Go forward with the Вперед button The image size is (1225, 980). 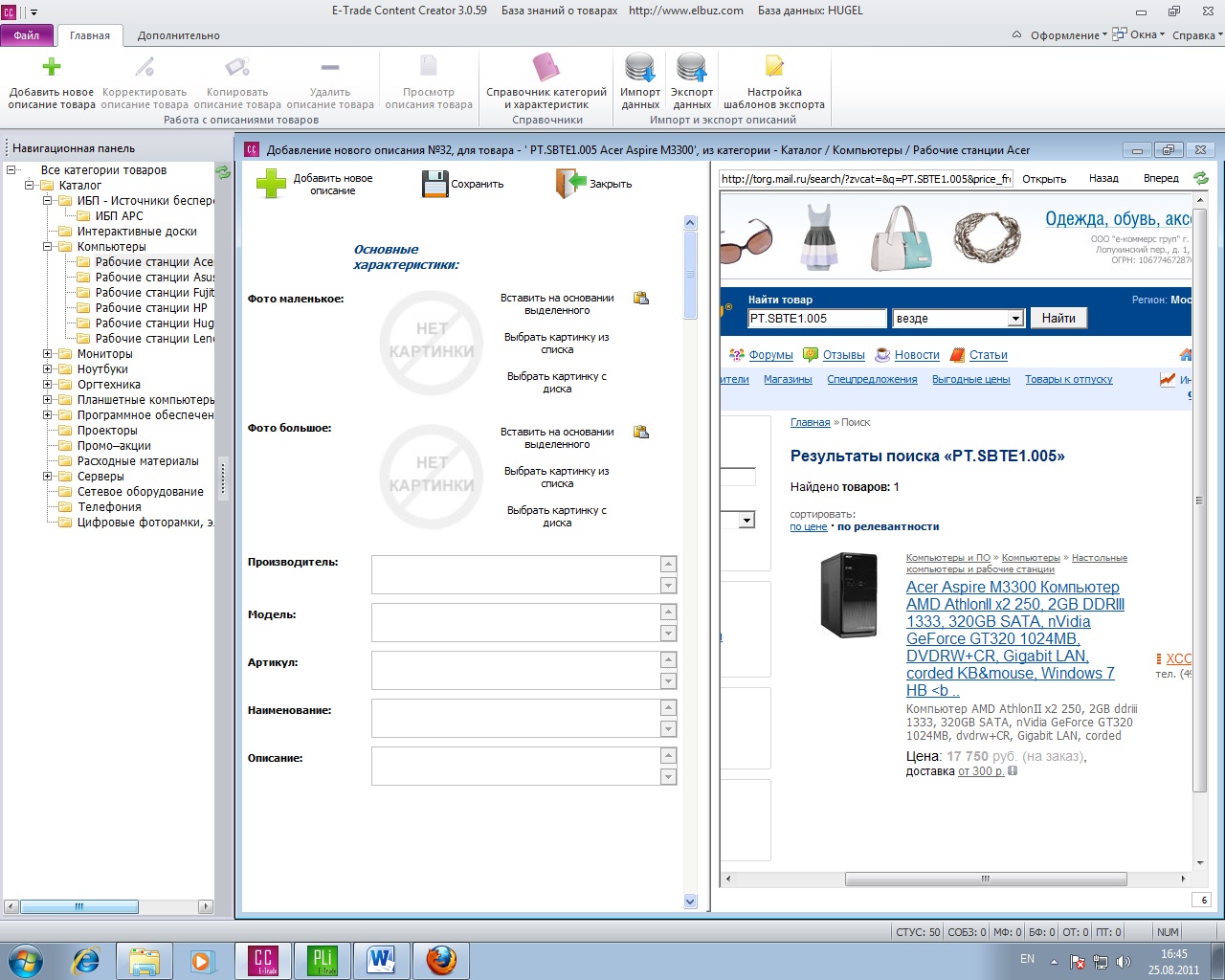click(x=1161, y=179)
